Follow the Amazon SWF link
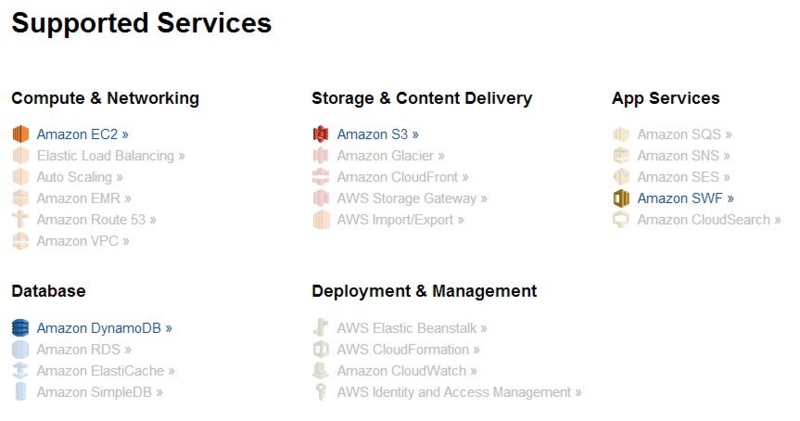Image resolution: width=800 pixels, height=421 pixels. click(x=685, y=198)
